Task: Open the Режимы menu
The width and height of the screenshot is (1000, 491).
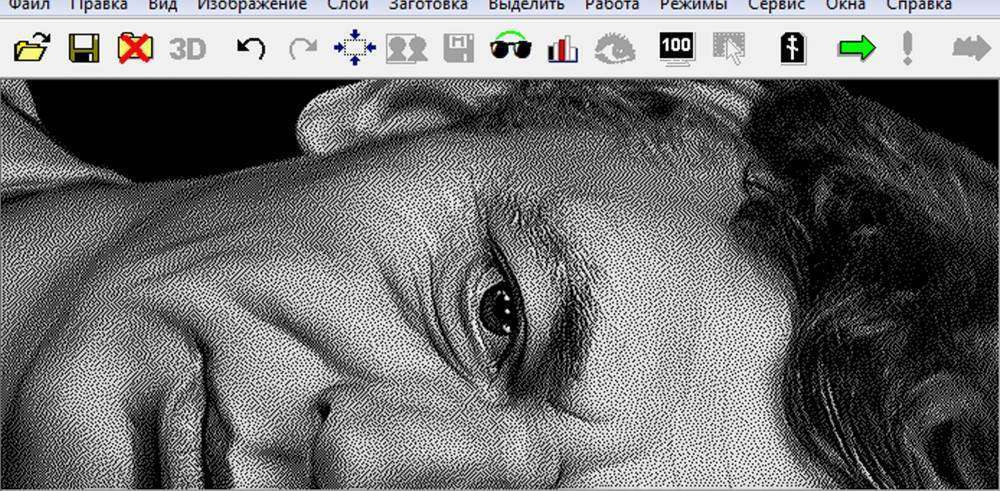Action: point(693,5)
